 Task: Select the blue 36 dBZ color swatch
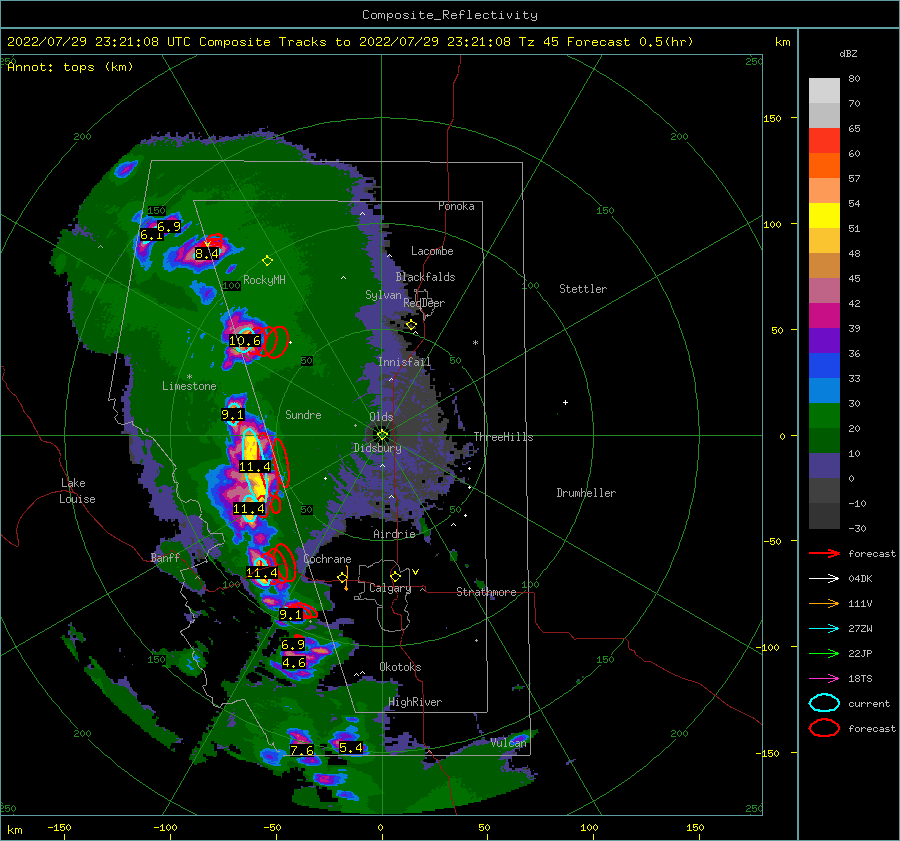pyautogui.click(x=824, y=366)
